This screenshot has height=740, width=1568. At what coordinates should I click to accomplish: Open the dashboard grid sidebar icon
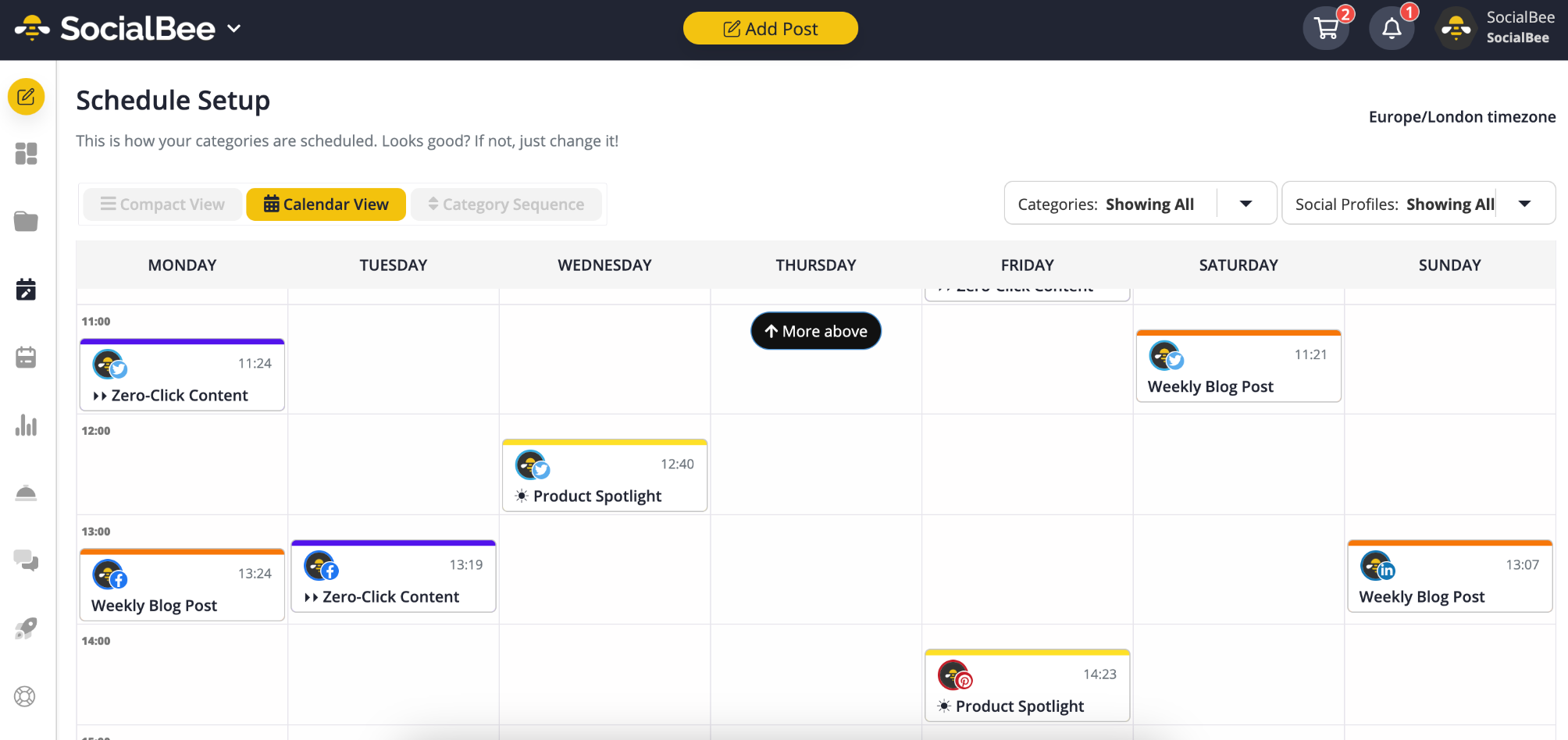point(26,154)
